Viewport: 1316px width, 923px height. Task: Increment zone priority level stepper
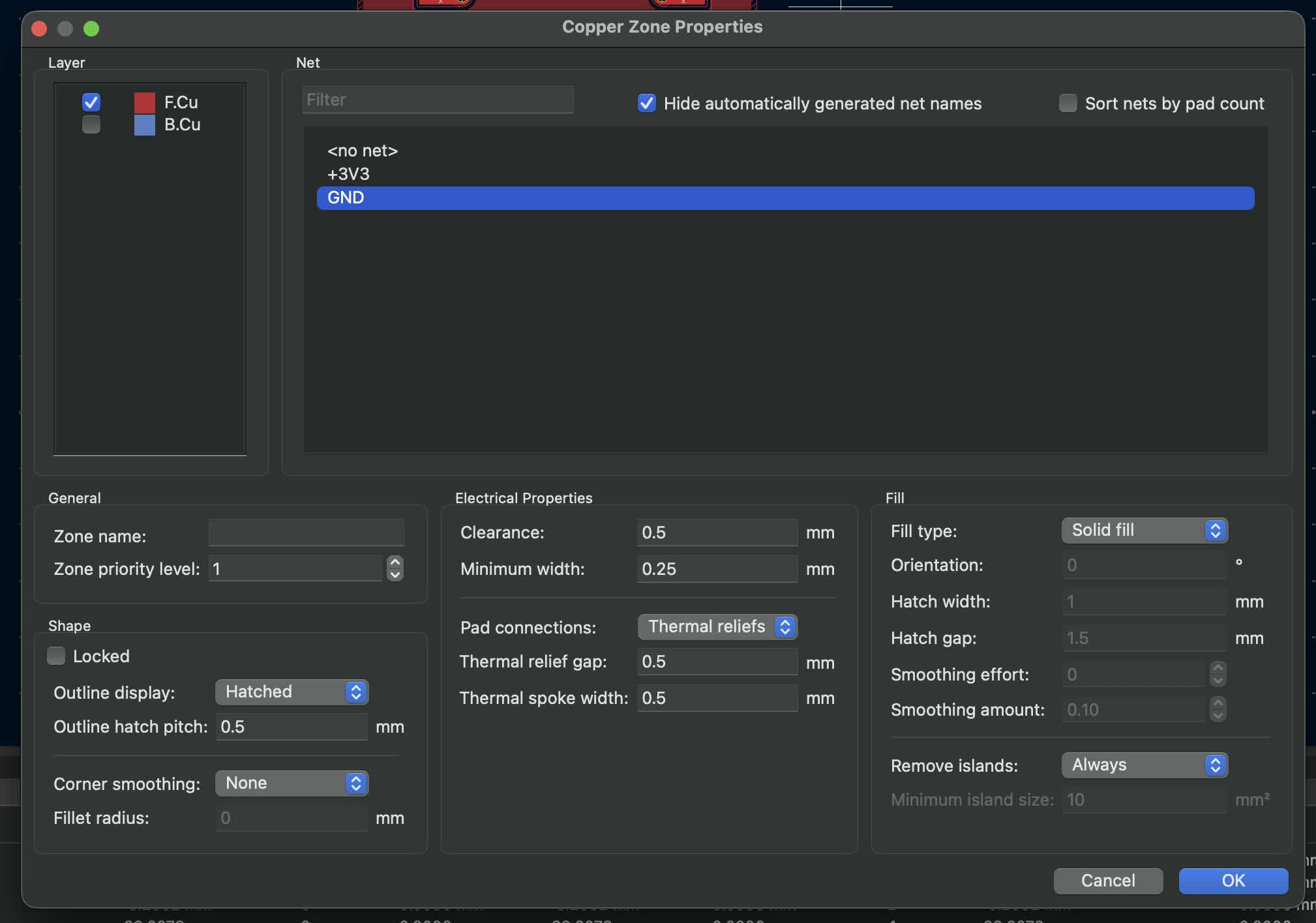(x=395, y=562)
